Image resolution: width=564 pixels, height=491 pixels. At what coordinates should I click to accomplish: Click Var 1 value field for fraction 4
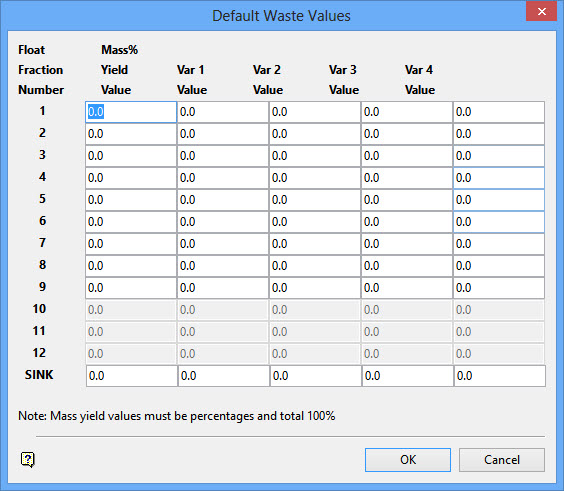pyautogui.click(x=223, y=178)
